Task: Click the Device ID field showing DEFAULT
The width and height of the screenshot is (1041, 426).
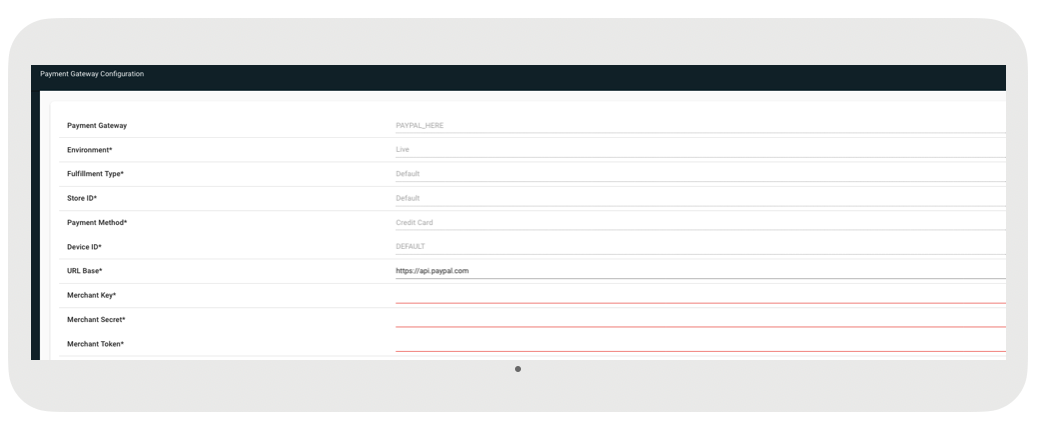Action: coord(700,246)
